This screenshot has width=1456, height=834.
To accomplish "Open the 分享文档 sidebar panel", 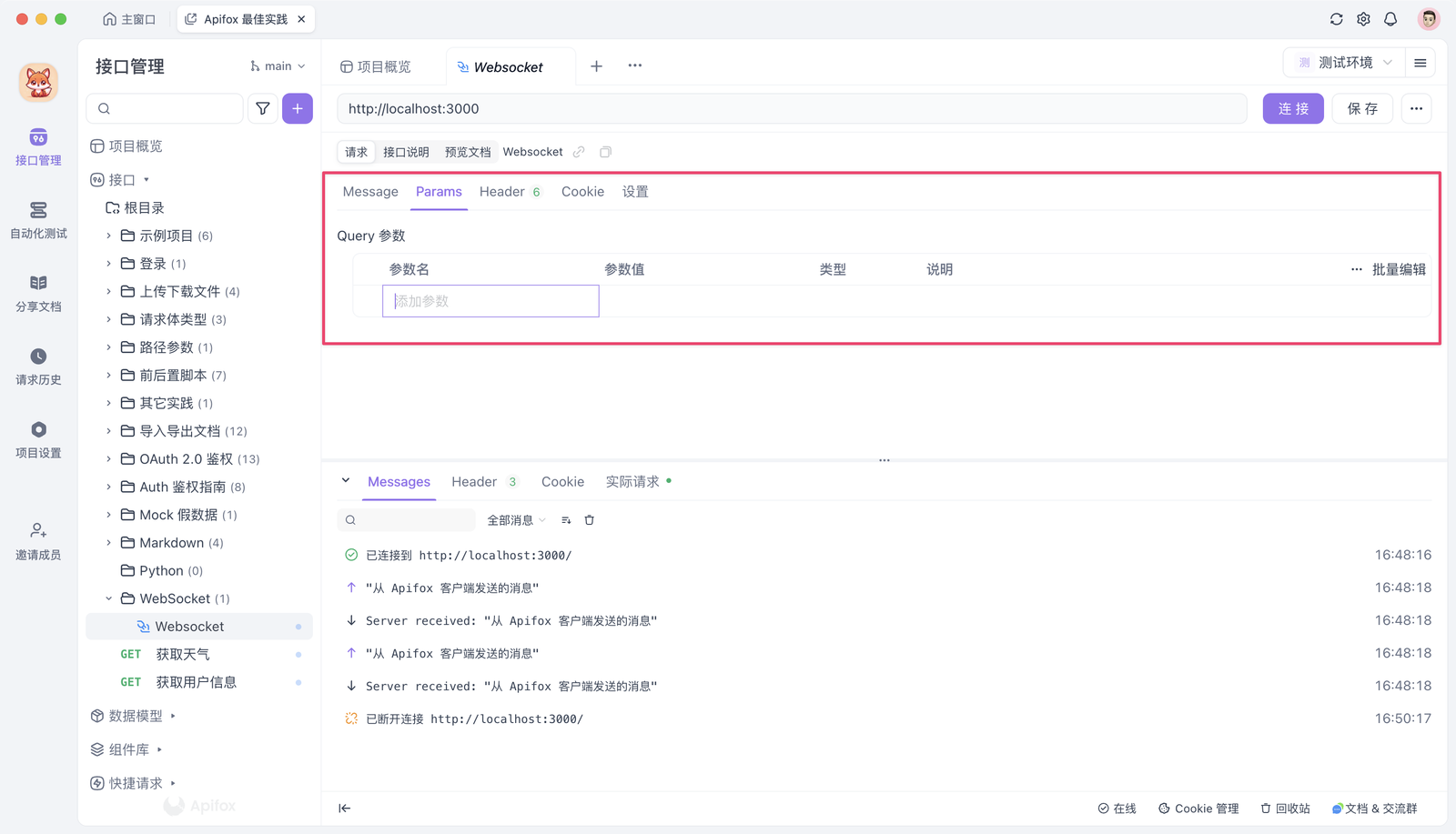I will point(37,291).
